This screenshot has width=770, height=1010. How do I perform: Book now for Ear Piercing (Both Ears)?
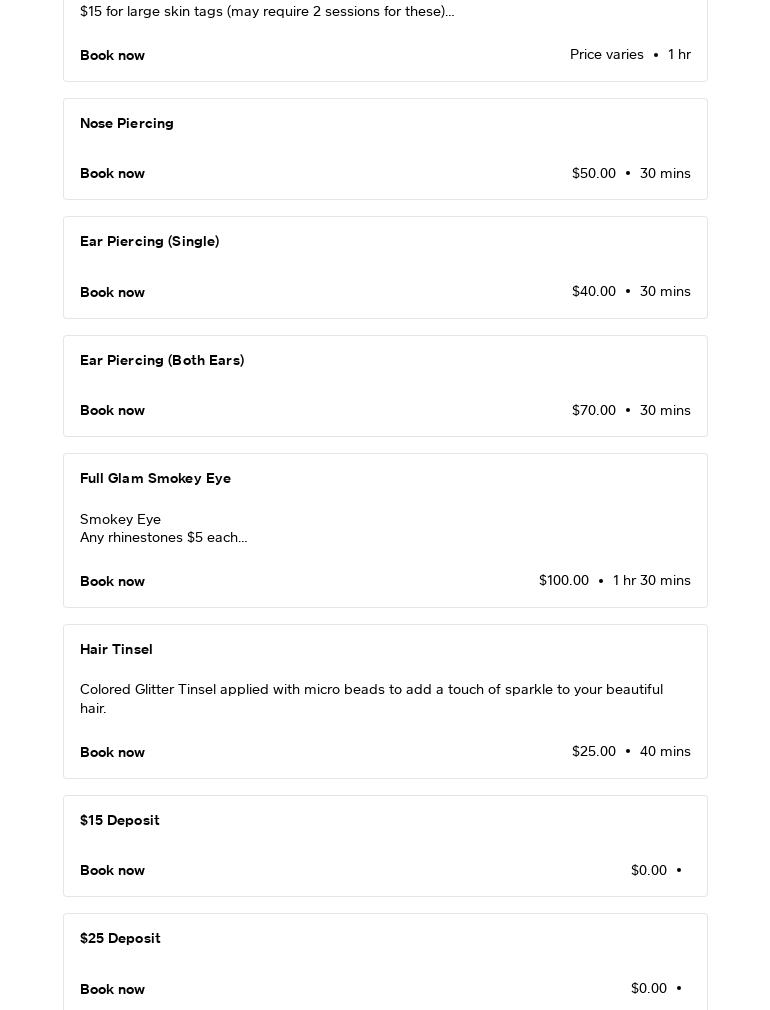click(x=112, y=410)
